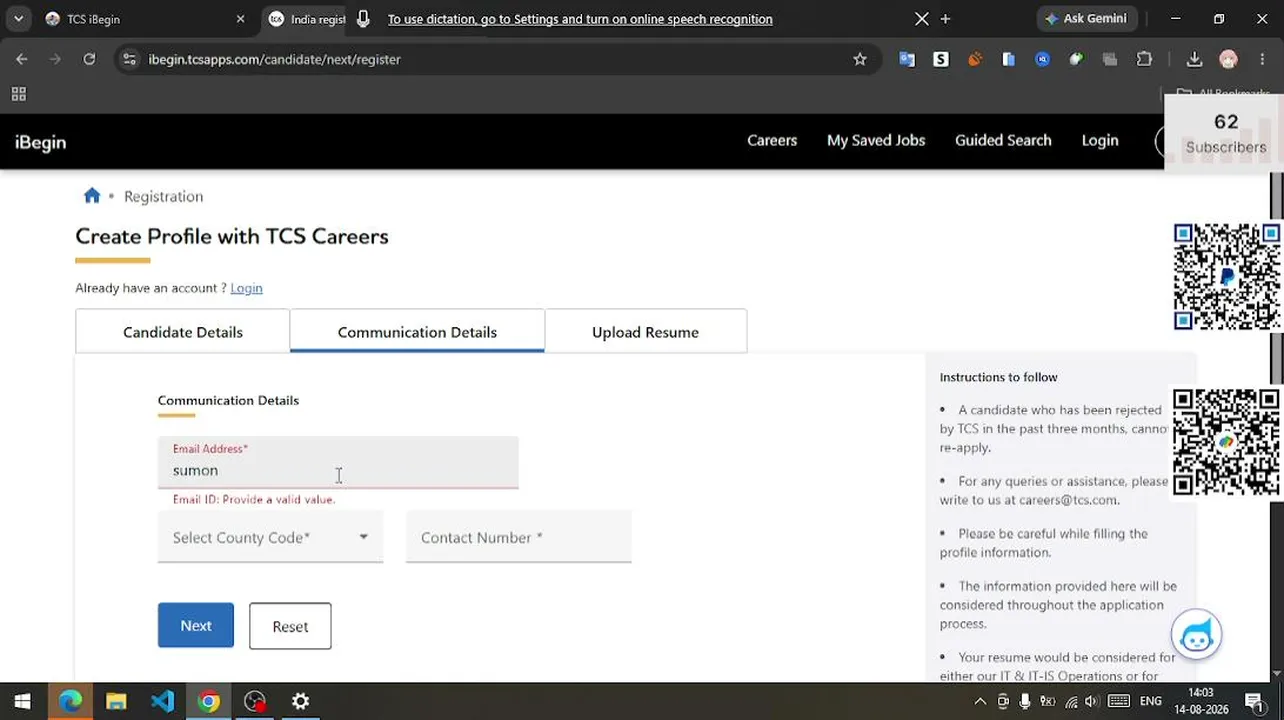Switch to the Candidate Details tab
The width and height of the screenshot is (1284, 720).
[x=183, y=332]
